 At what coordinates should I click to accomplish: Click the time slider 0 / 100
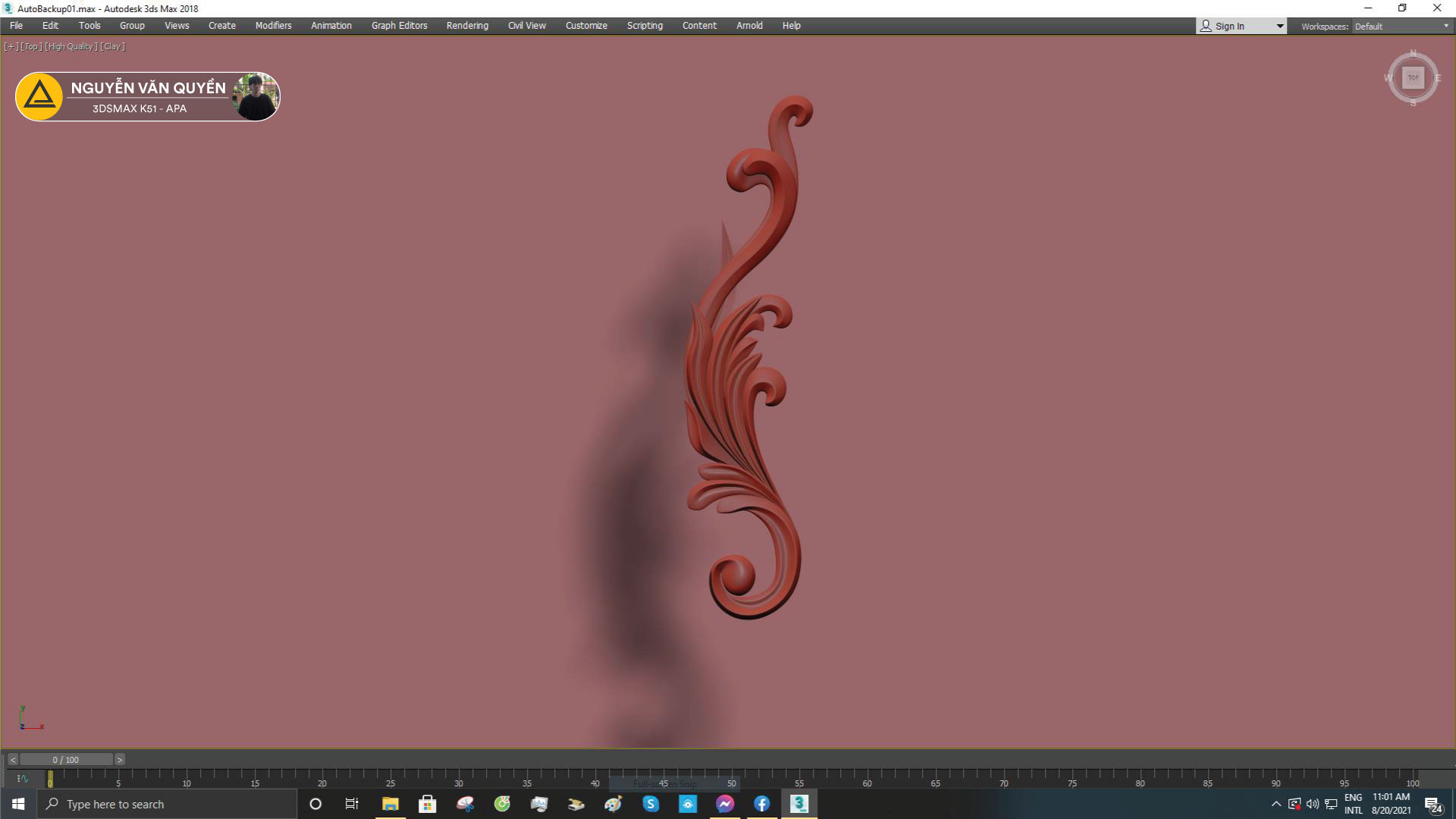(66, 759)
